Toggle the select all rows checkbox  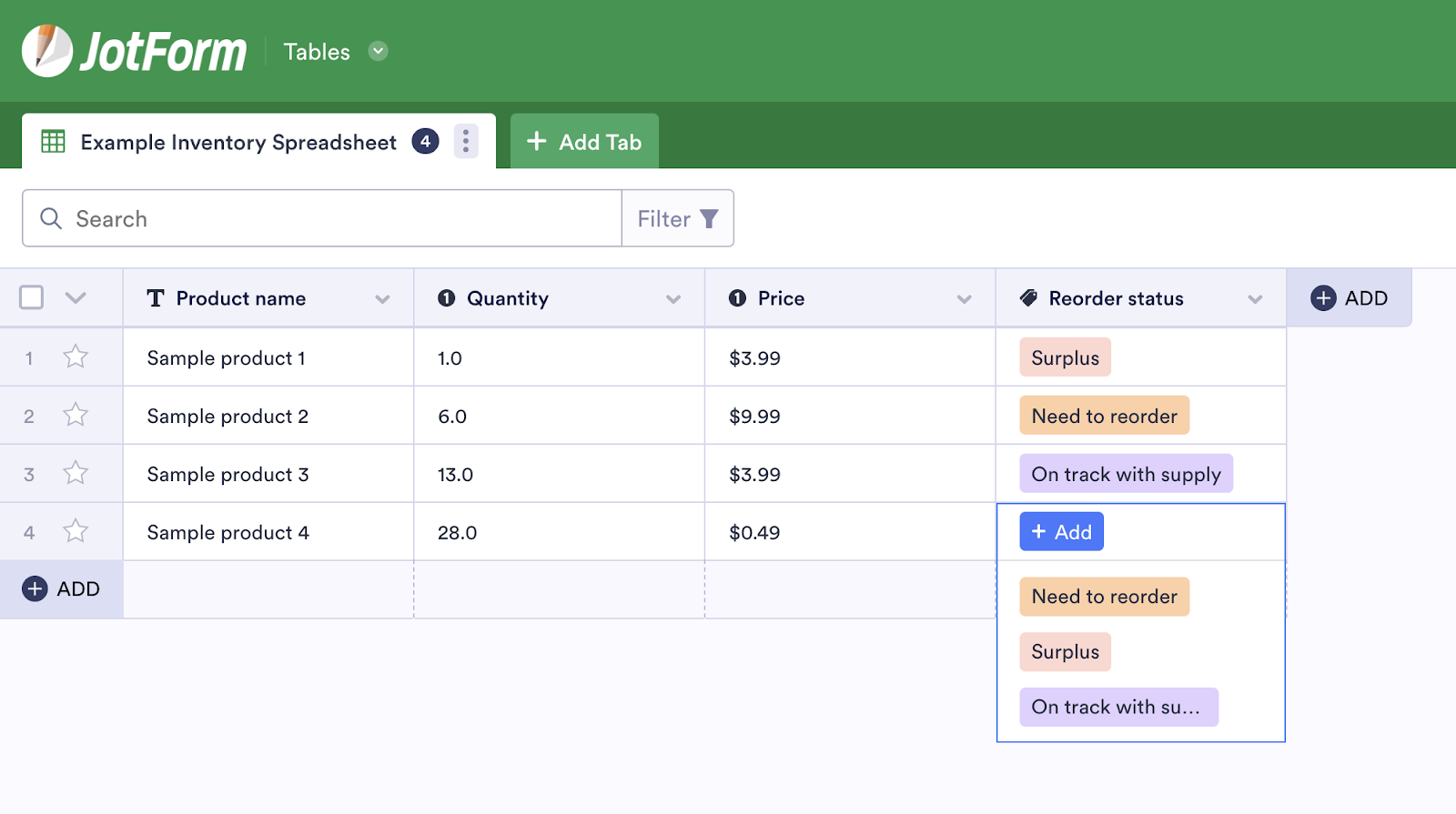tap(32, 297)
